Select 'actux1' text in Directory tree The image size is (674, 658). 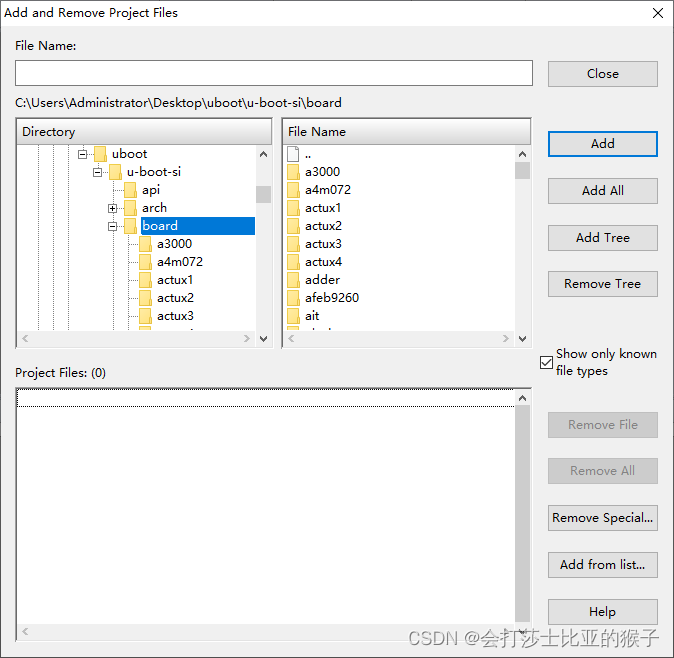[x=175, y=280]
